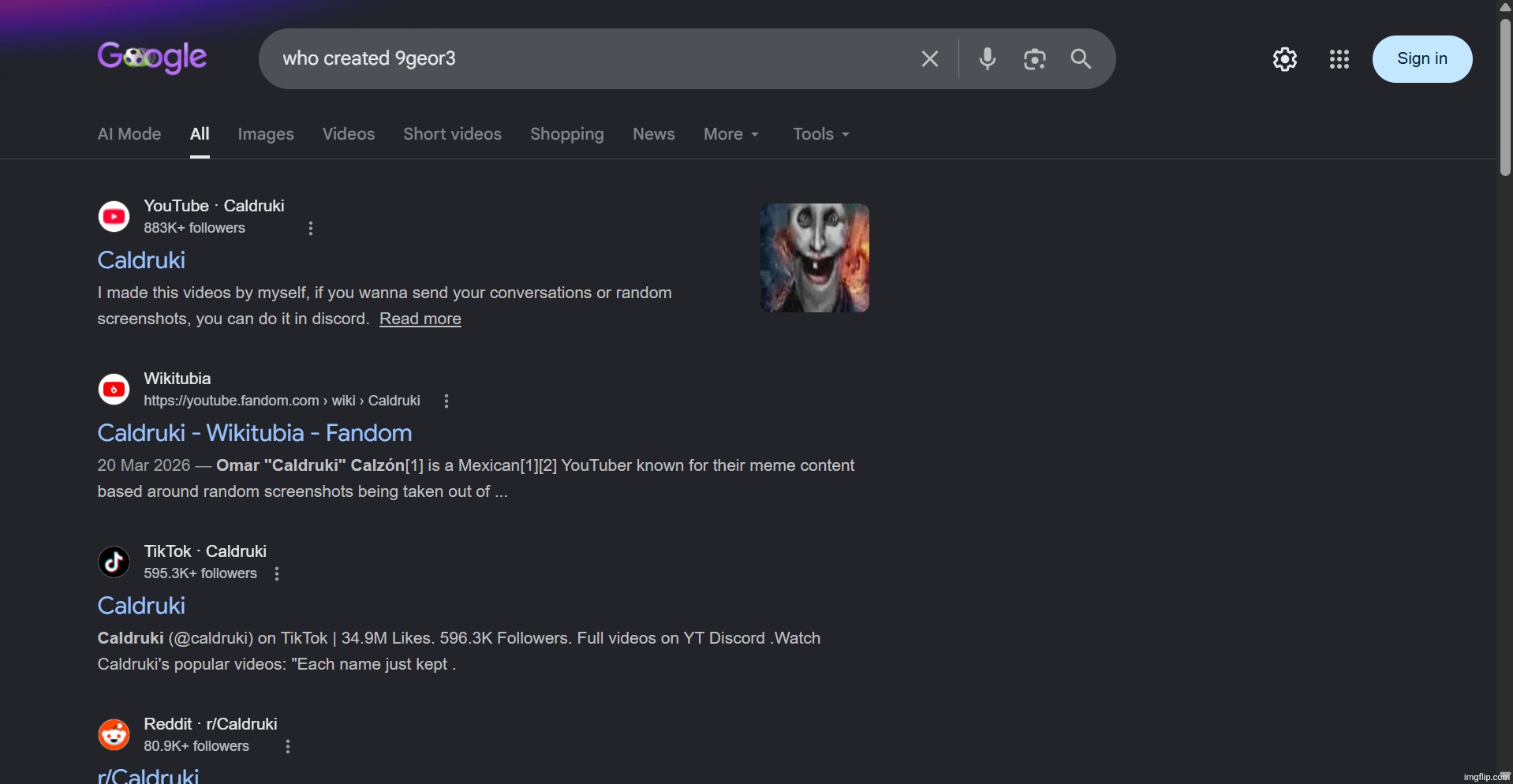The width and height of the screenshot is (1513, 784).
Task: Click the Sign in button
Action: pyautogui.click(x=1422, y=59)
